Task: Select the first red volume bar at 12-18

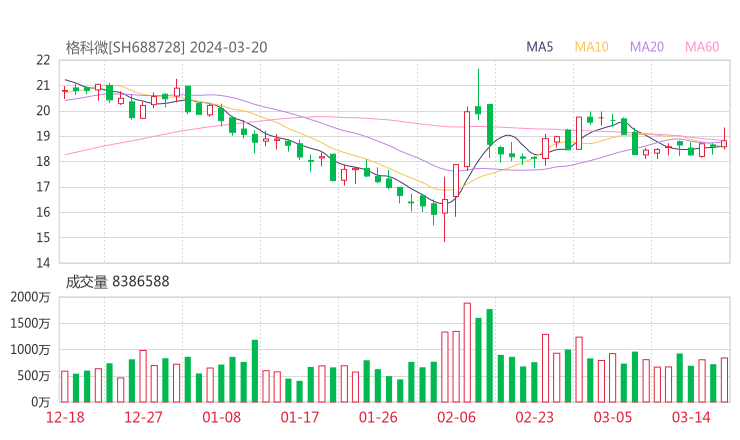Action: click(65, 387)
